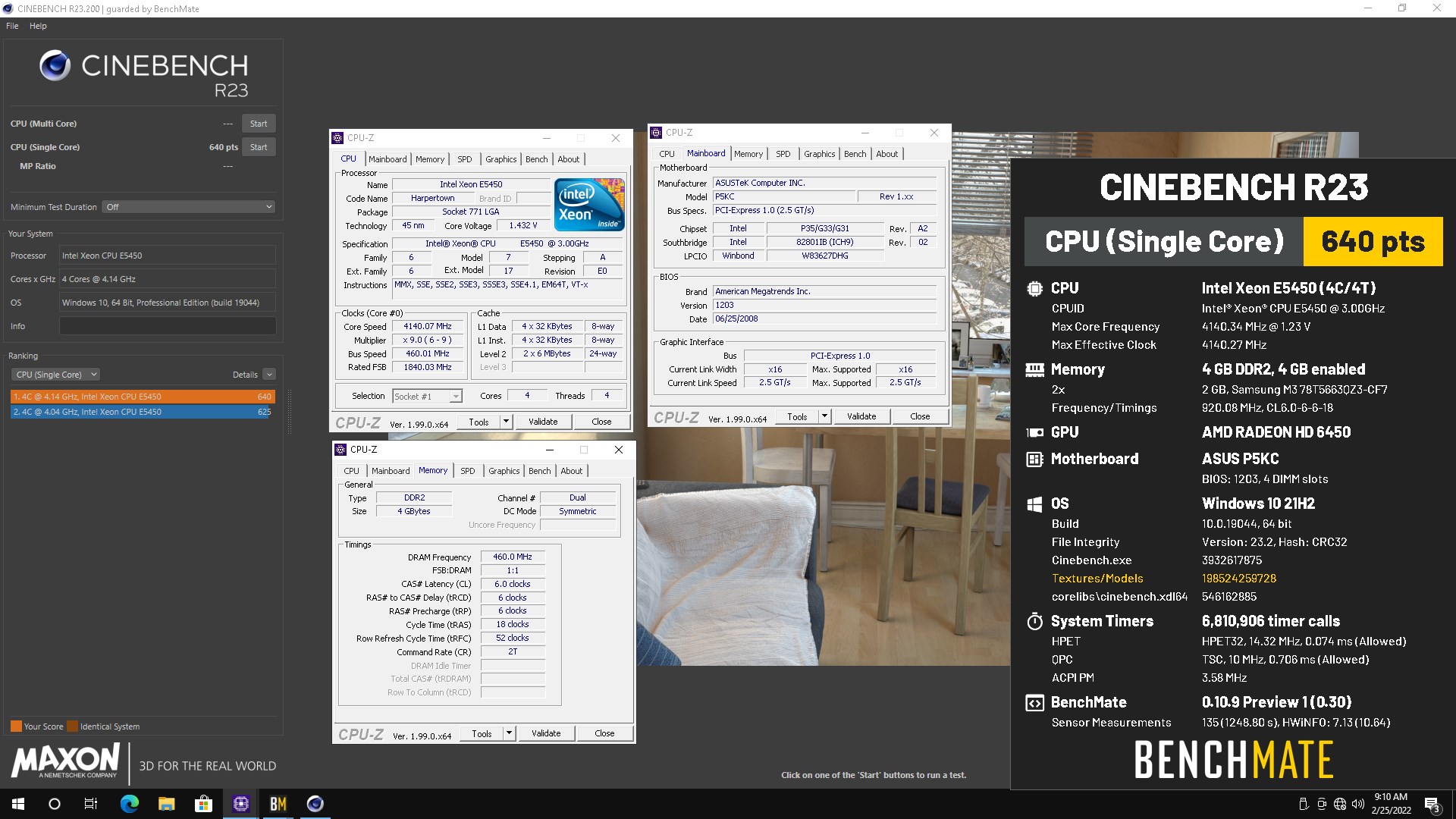1456x819 pixels.
Task: Select blue ranking bar 4.04 GHz Xeon
Action: point(141,412)
